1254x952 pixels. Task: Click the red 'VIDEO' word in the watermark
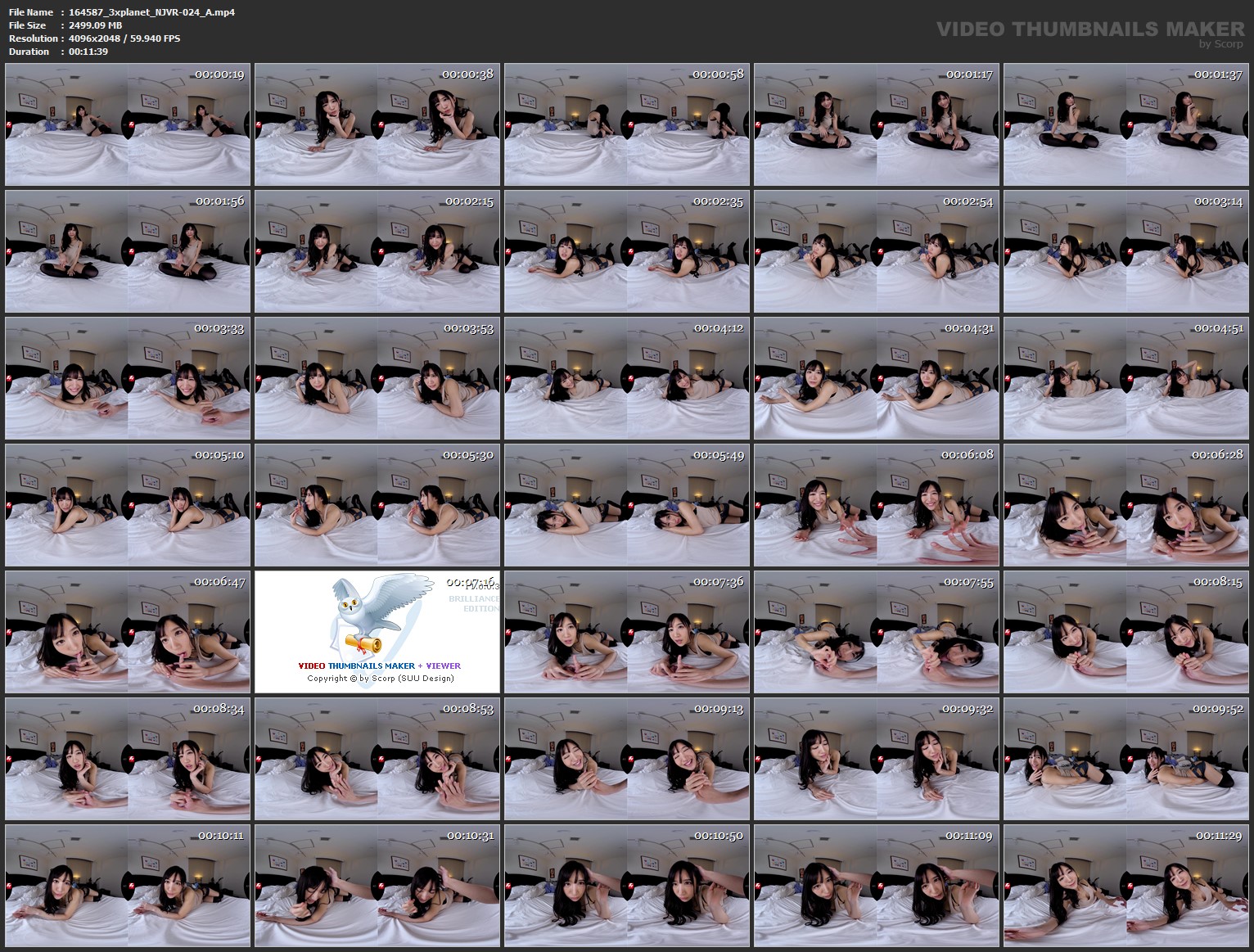pos(312,665)
